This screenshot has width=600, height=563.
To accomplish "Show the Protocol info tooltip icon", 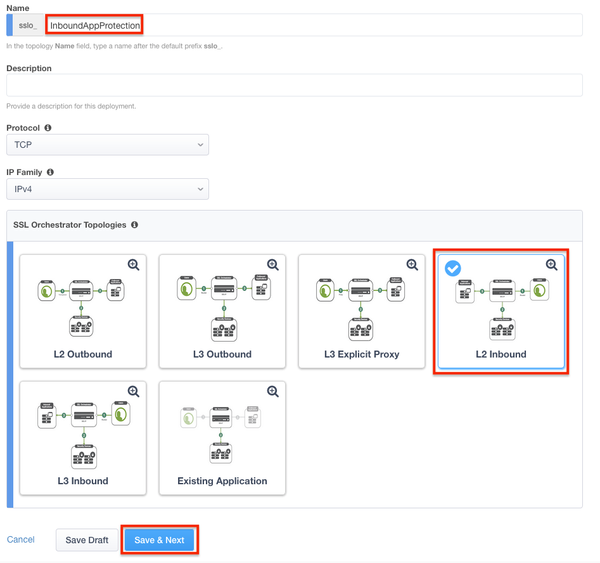I will point(48,129).
